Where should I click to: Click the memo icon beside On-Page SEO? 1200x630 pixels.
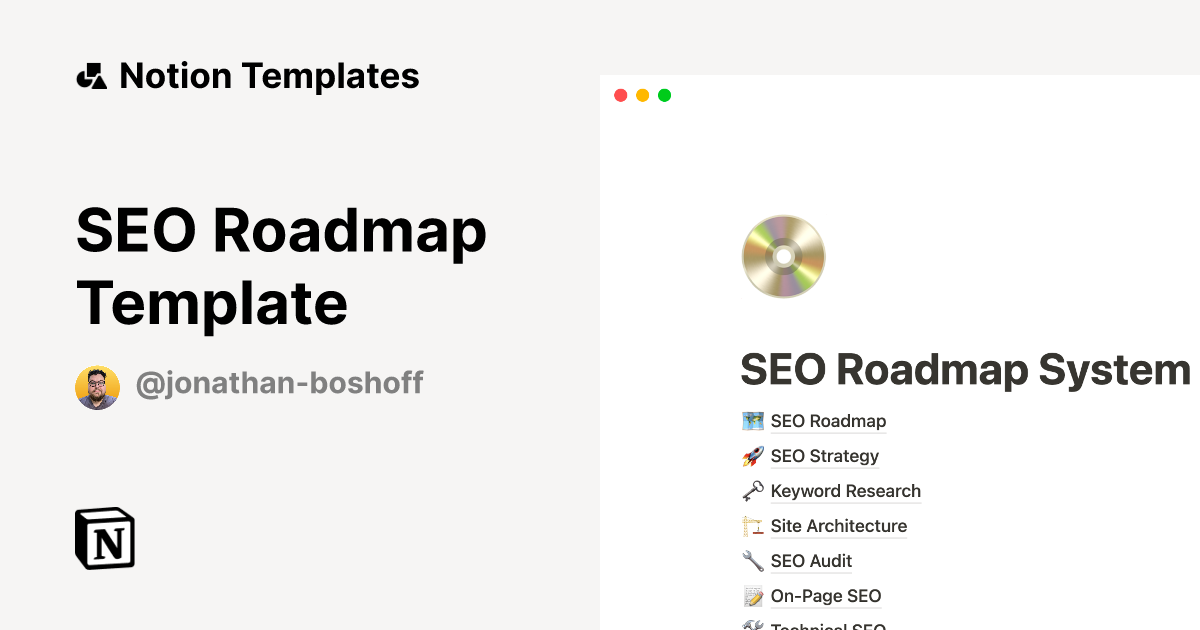point(753,596)
